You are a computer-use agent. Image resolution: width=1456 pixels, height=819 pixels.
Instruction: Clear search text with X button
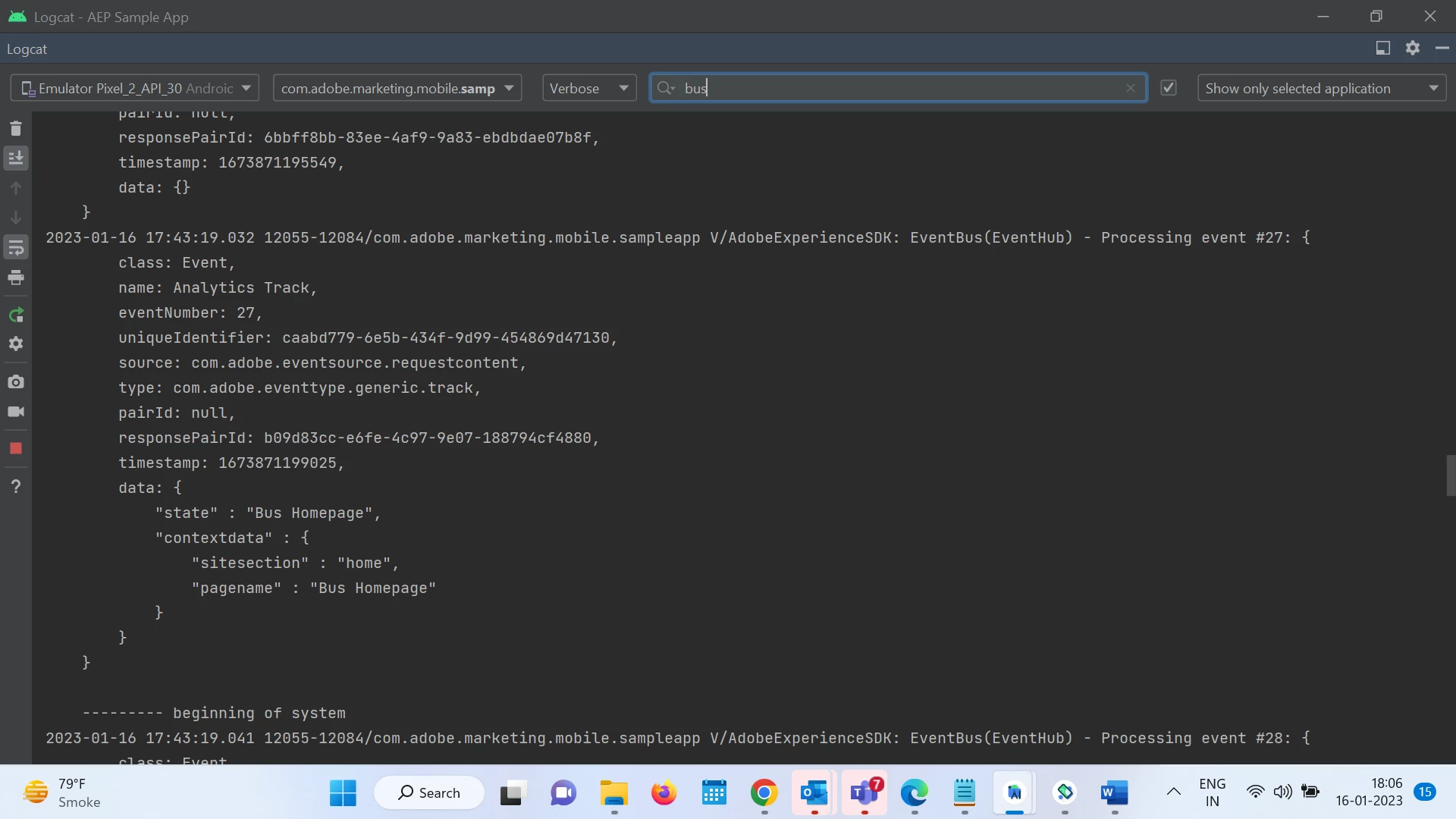pyautogui.click(x=1131, y=88)
